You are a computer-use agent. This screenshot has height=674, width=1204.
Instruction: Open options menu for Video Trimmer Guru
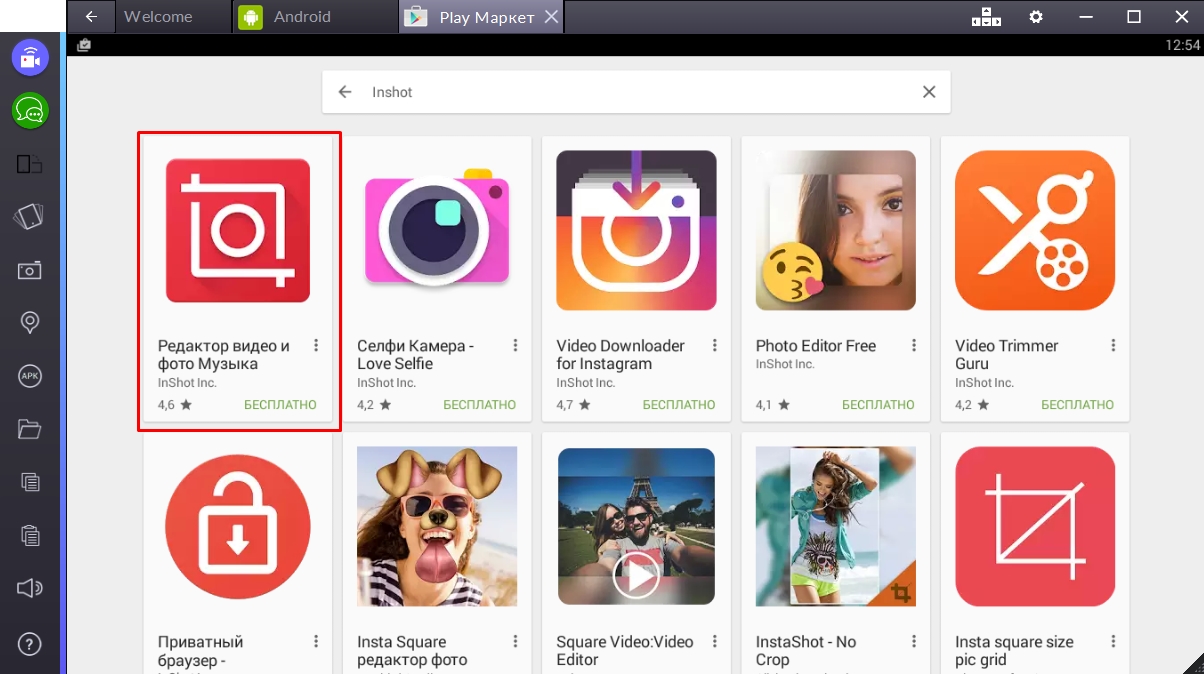tap(1113, 345)
